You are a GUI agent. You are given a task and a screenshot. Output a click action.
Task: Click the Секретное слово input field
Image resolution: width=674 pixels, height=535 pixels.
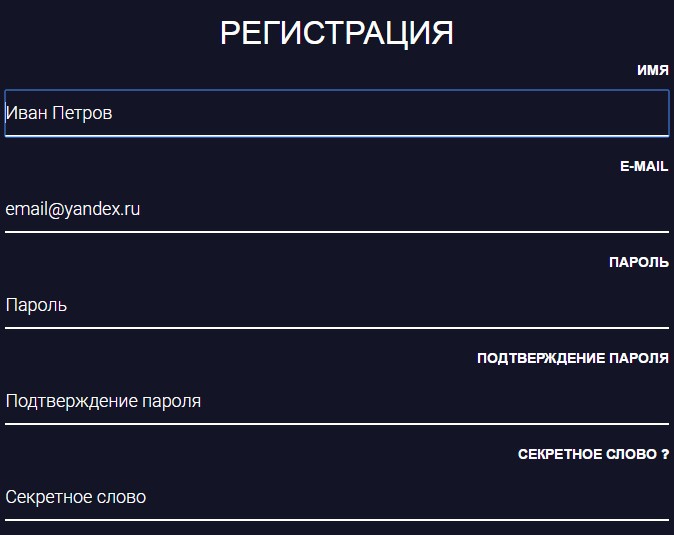(337, 497)
